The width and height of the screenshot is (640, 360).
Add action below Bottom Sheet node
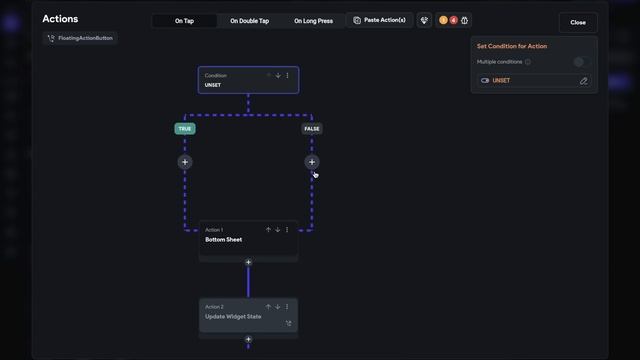click(x=248, y=262)
